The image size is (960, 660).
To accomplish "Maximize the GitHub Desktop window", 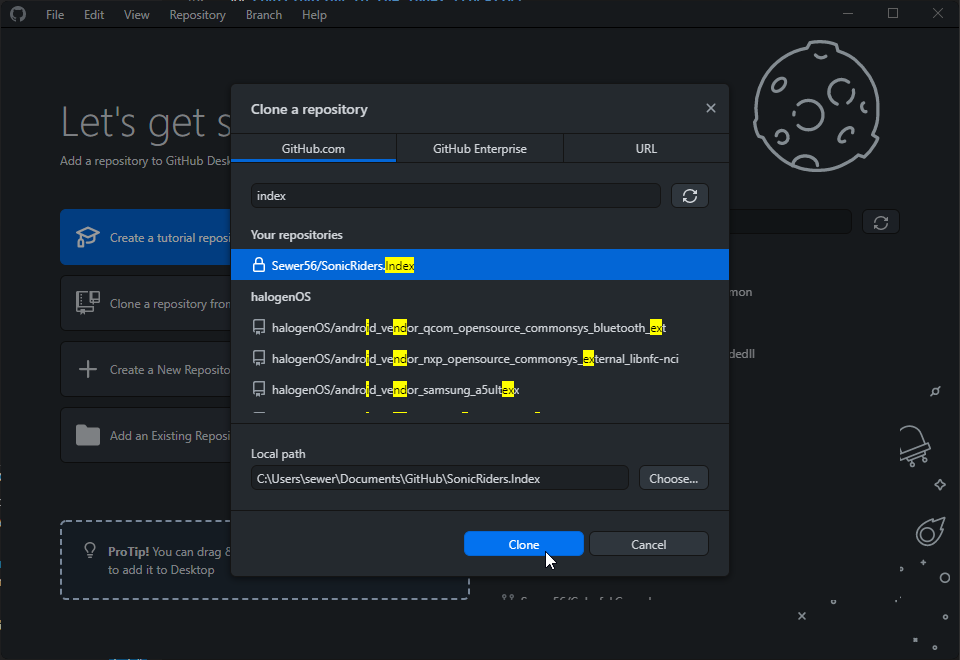I will tap(893, 13).
